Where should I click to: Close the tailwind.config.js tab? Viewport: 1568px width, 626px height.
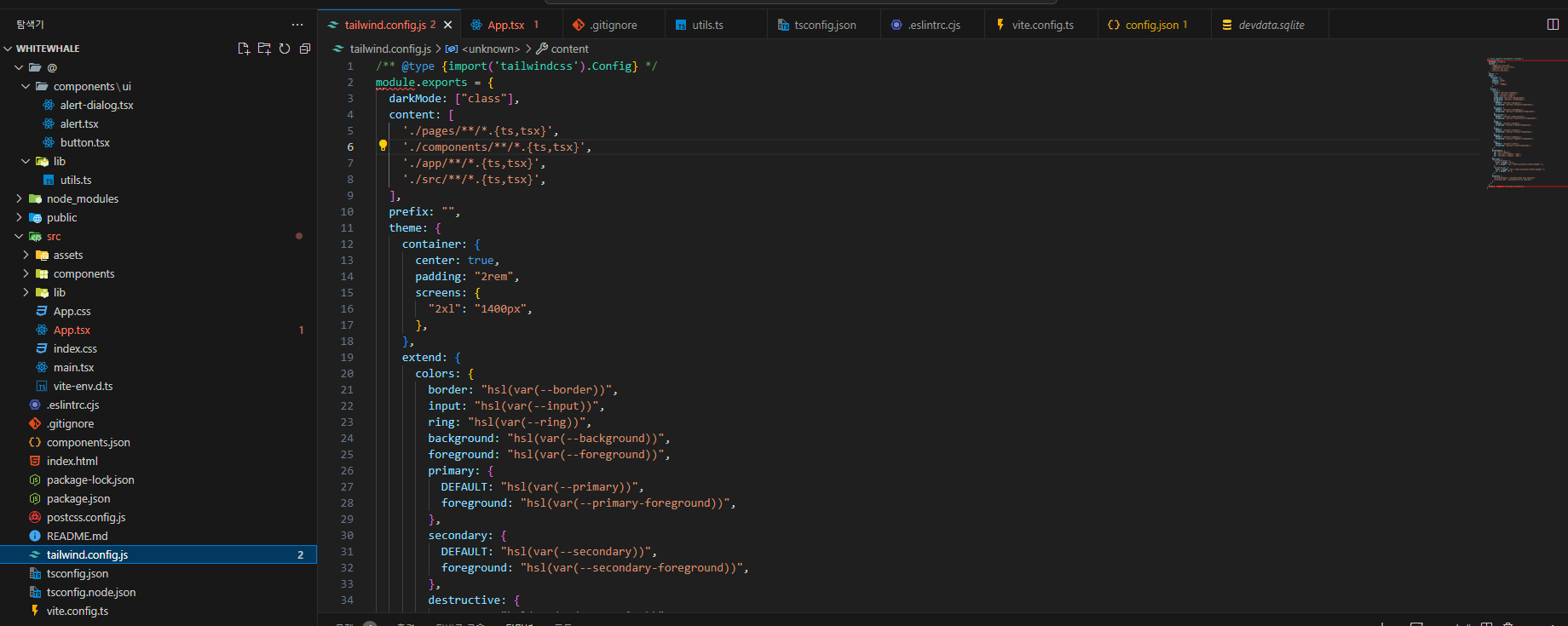coord(447,25)
